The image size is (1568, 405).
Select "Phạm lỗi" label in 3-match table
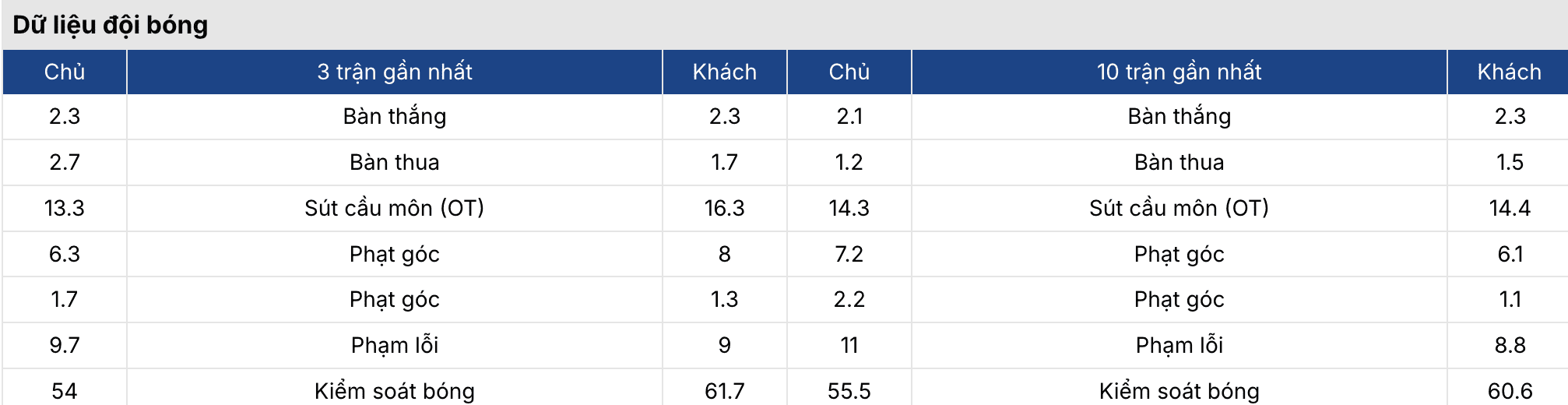pyautogui.click(x=394, y=345)
